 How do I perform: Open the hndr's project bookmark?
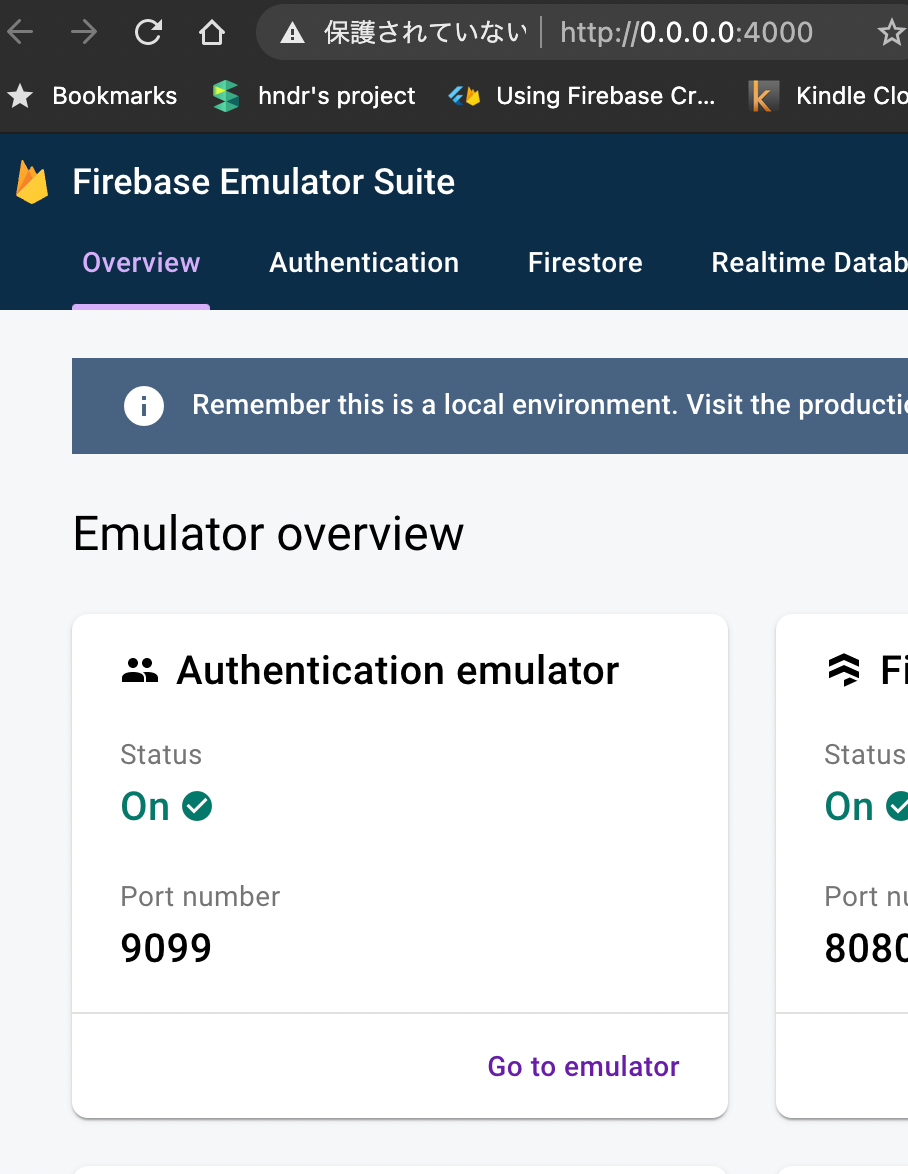pos(313,96)
